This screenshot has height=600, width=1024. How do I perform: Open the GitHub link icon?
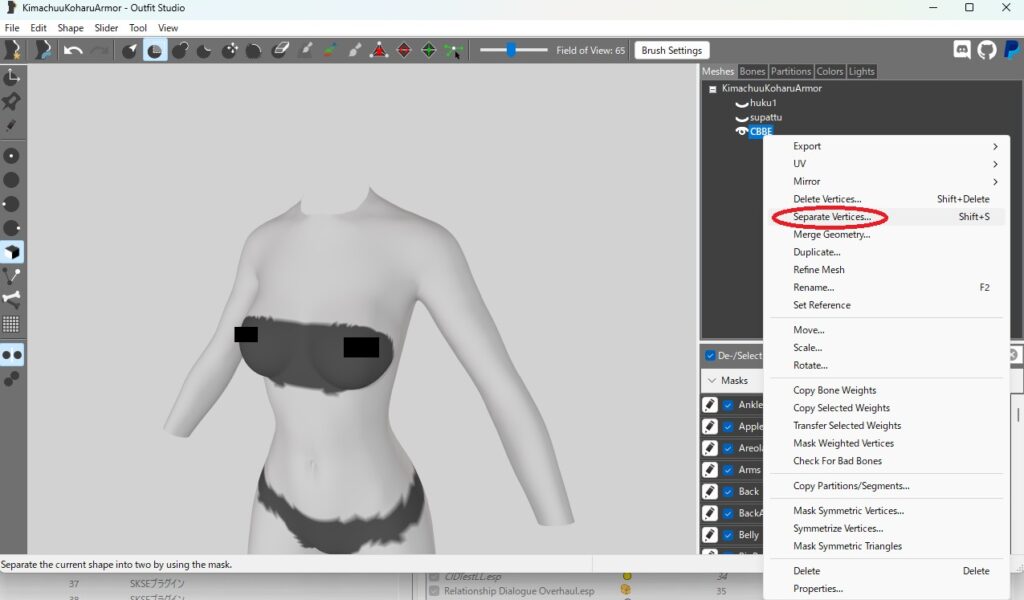click(x=987, y=50)
